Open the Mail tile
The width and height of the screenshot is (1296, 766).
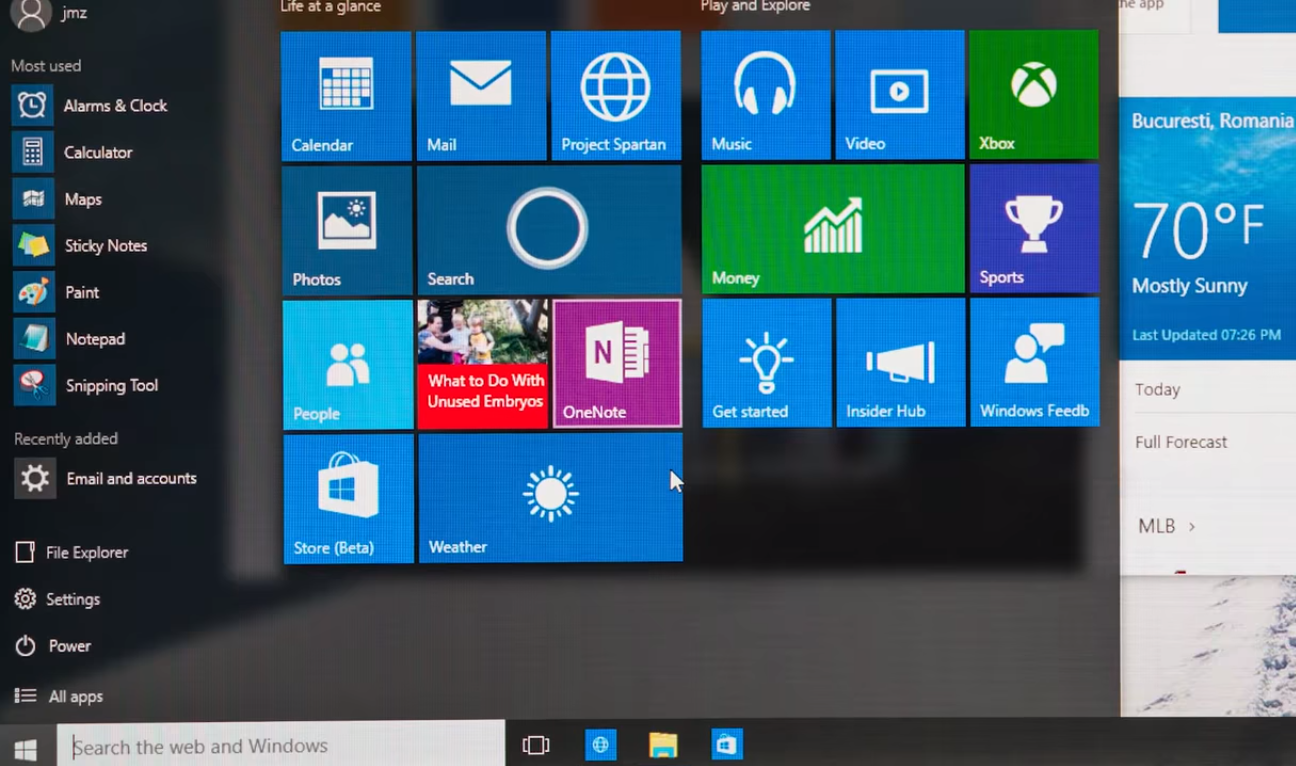(481, 96)
